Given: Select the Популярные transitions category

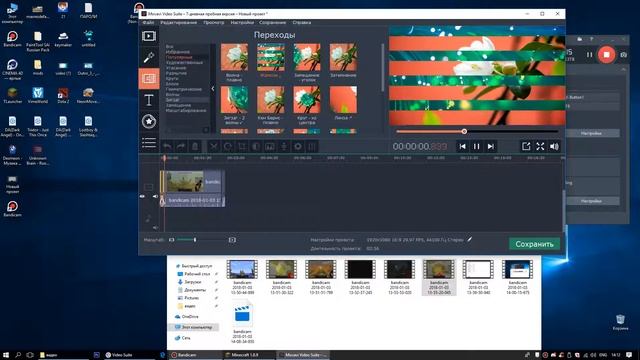Looking at the screenshot, I should tap(179, 57).
